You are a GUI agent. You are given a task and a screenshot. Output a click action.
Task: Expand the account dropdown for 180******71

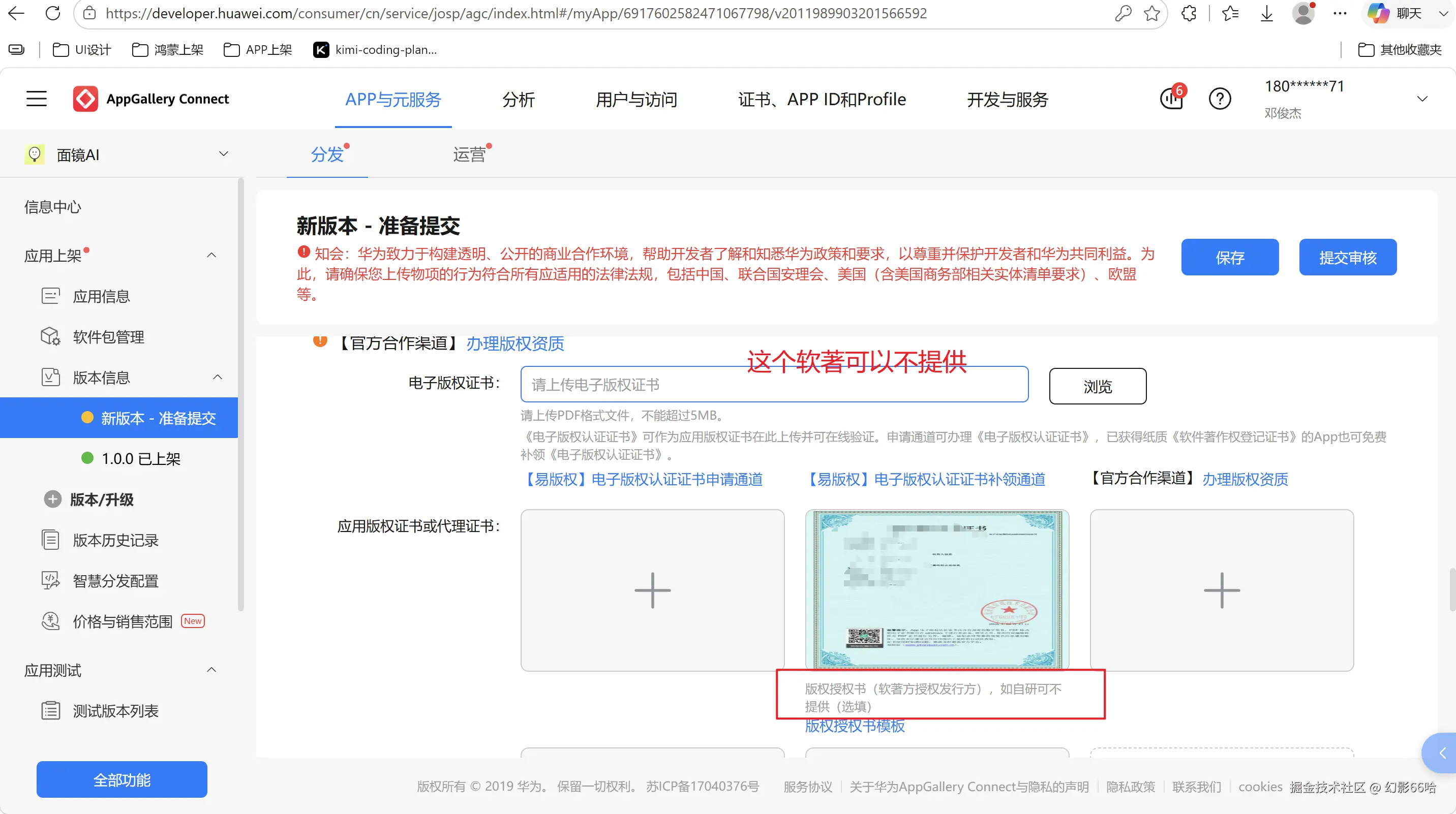point(1422,99)
